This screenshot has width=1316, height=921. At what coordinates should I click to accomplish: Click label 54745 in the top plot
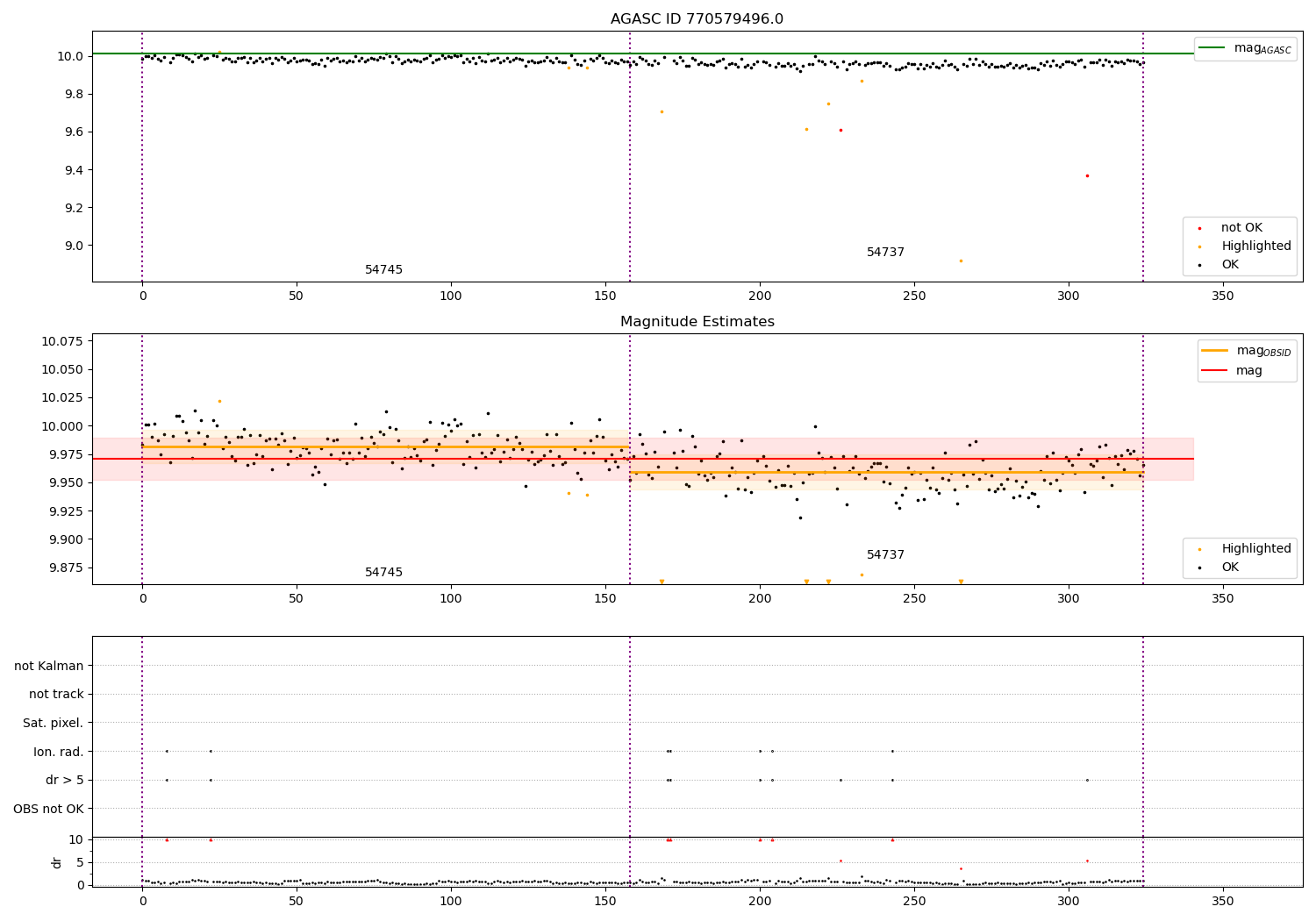pos(384,270)
